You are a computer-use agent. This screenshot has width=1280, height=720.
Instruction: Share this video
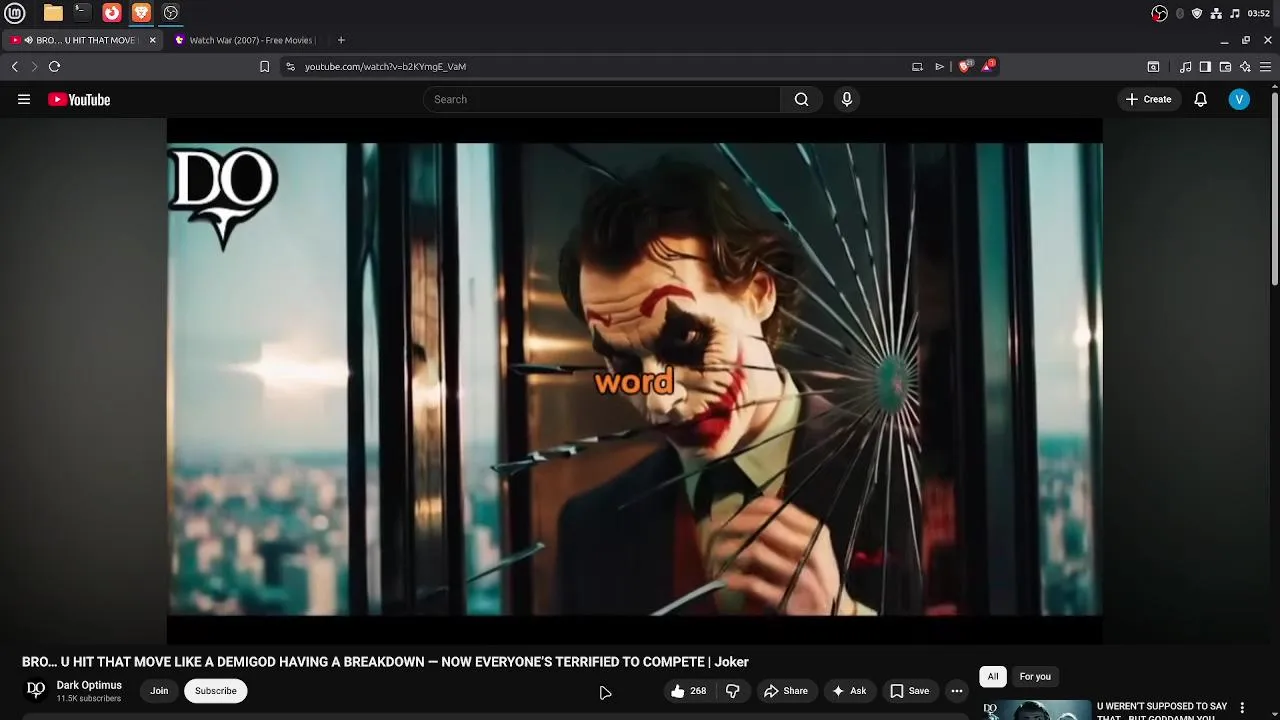786,691
